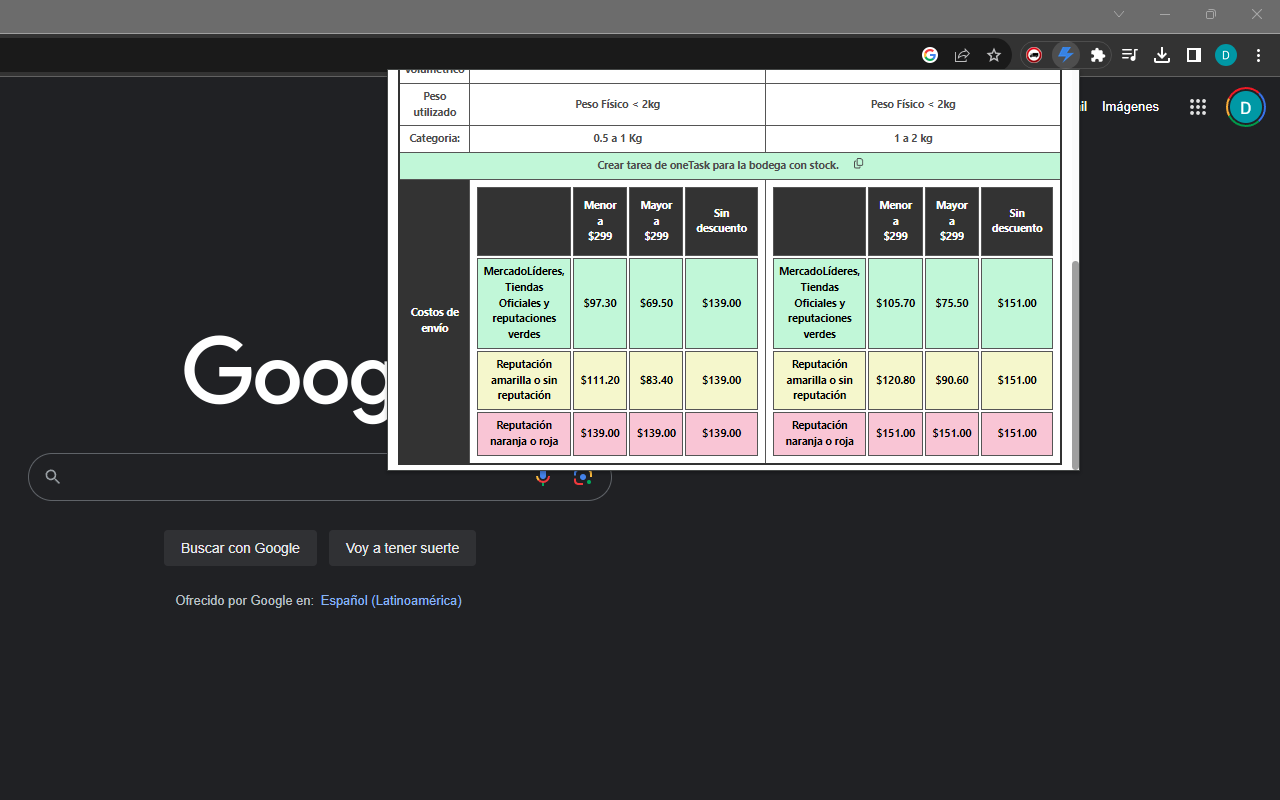The height and width of the screenshot is (800, 1280).
Task: Open the media controls playlist icon
Action: coord(1130,55)
